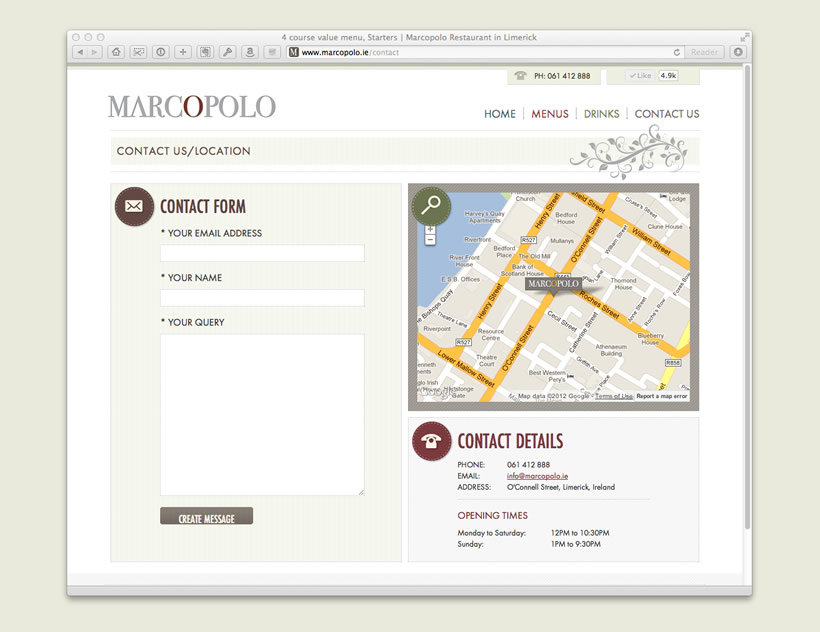Click the Marcopolo marker on the map
This screenshot has width=820, height=632.
(x=553, y=285)
